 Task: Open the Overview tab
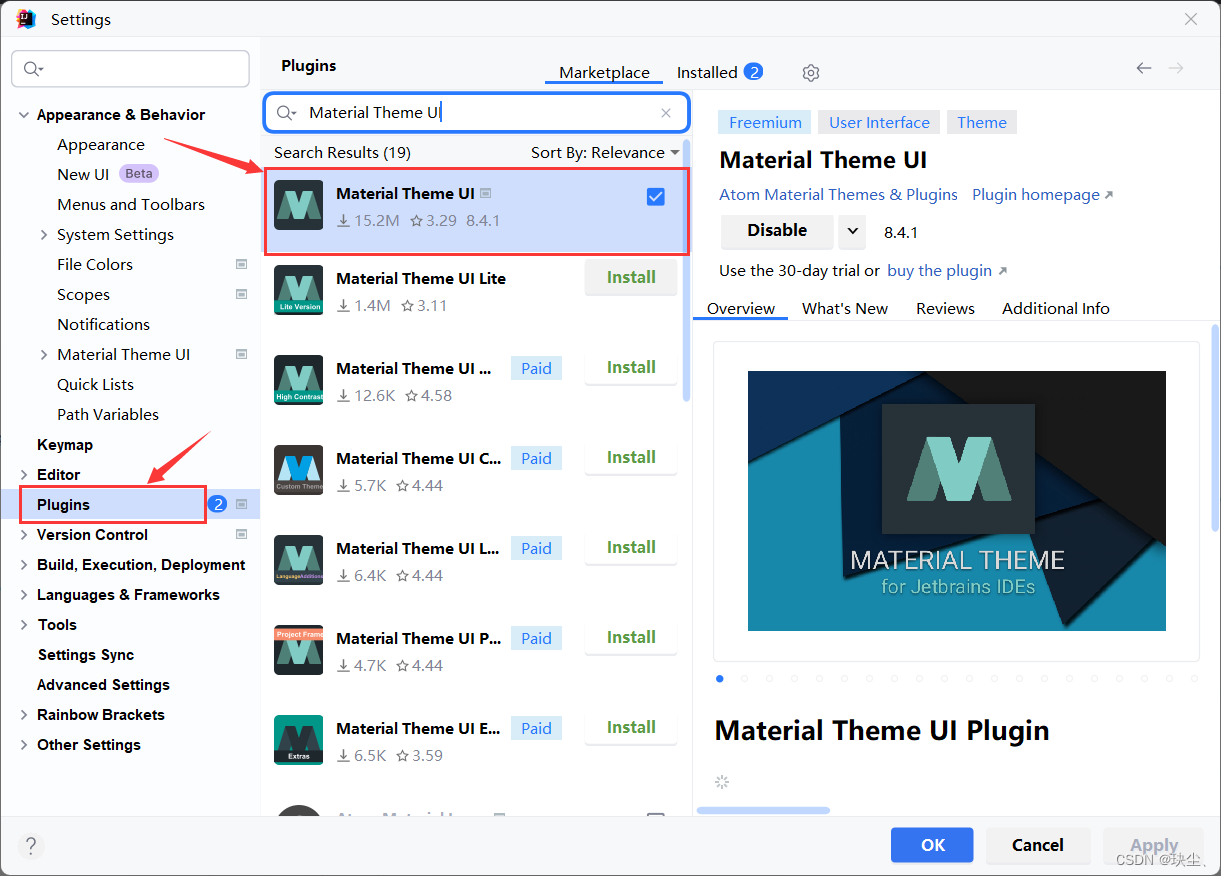741,308
